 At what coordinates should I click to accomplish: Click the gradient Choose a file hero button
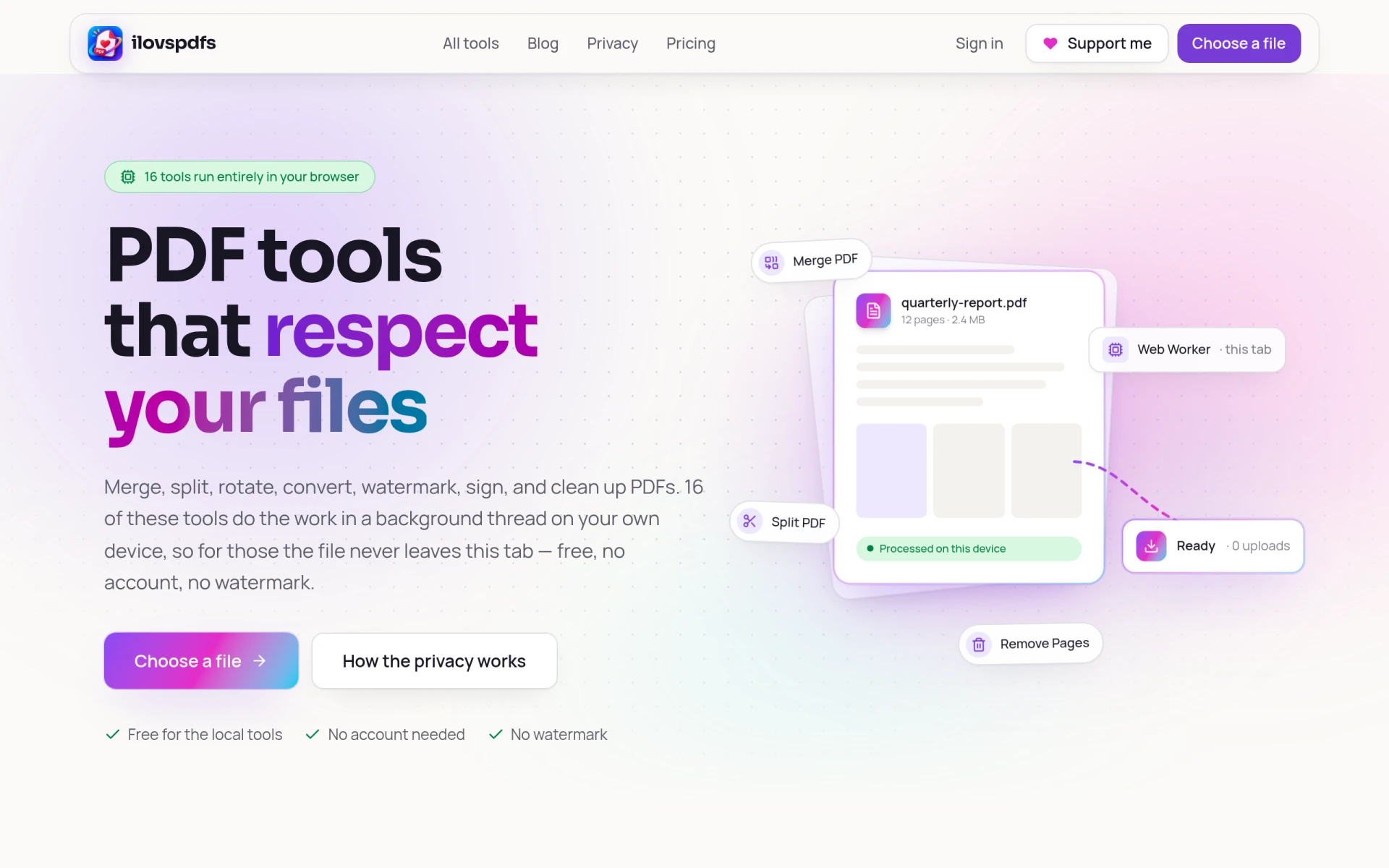pos(201,660)
